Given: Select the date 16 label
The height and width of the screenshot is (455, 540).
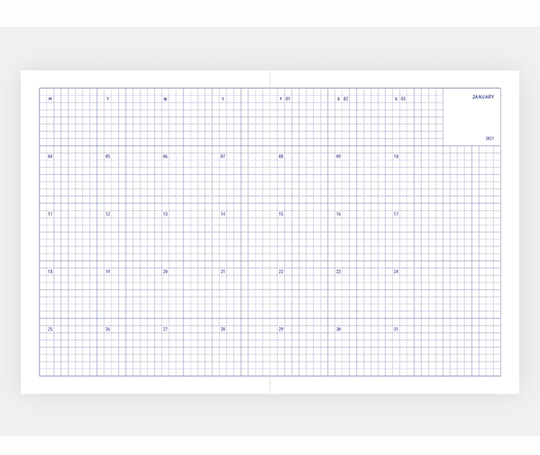Looking at the screenshot, I should click(x=339, y=214).
